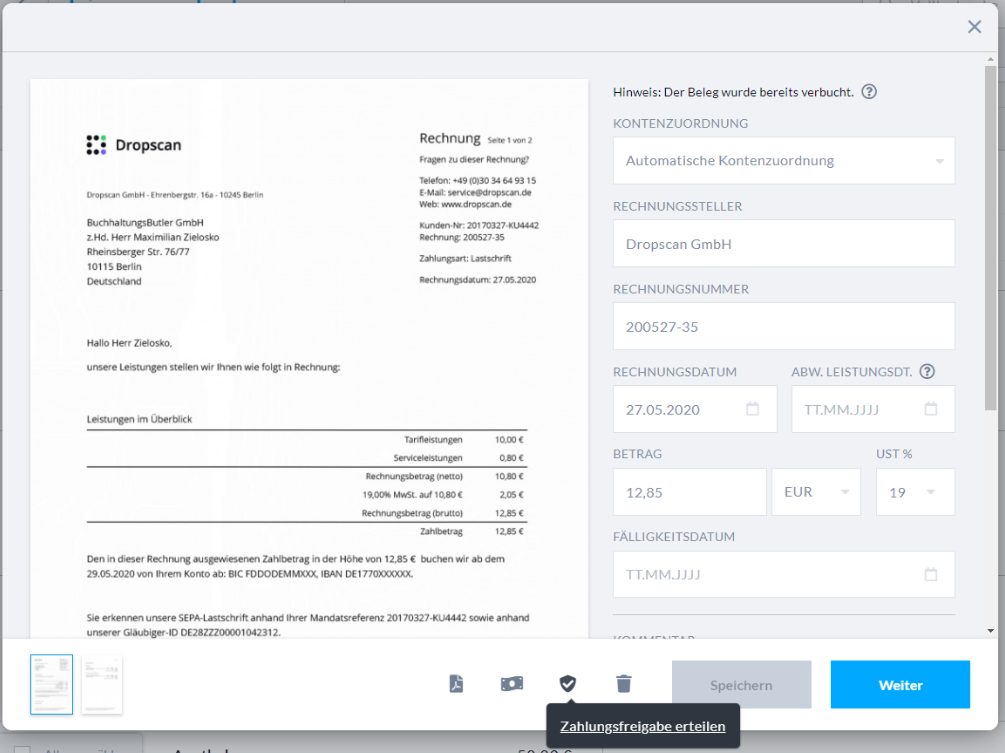Click the greyed Speichern button
The image size is (1005, 753).
[x=741, y=685]
